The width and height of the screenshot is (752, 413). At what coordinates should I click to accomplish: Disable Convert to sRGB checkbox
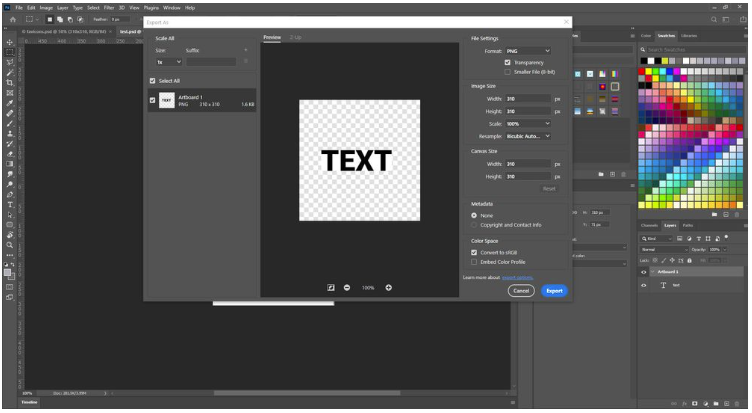pos(474,252)
